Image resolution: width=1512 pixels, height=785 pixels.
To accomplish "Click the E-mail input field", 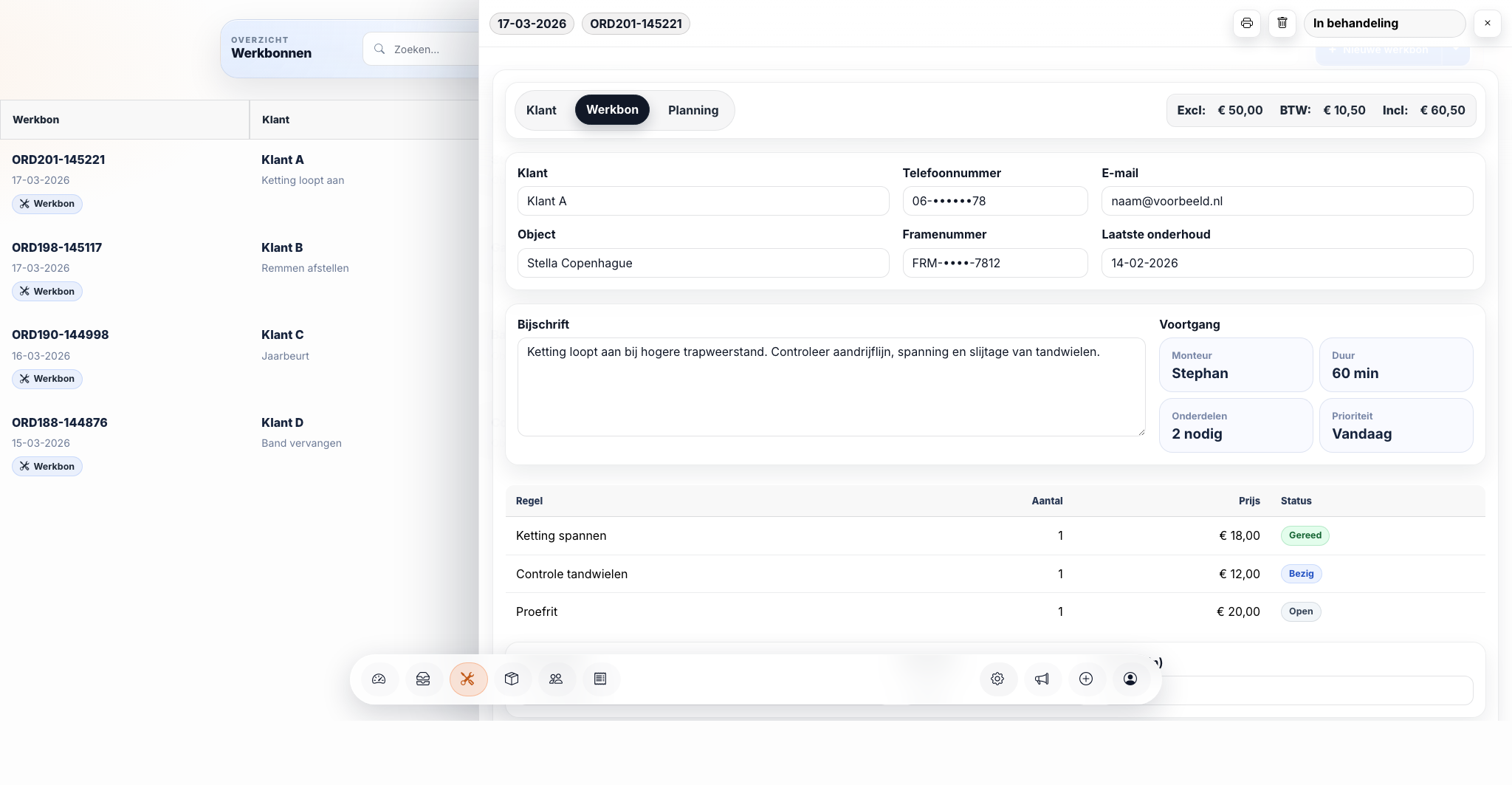I will pyautogui.click(x=1287, y=201).
